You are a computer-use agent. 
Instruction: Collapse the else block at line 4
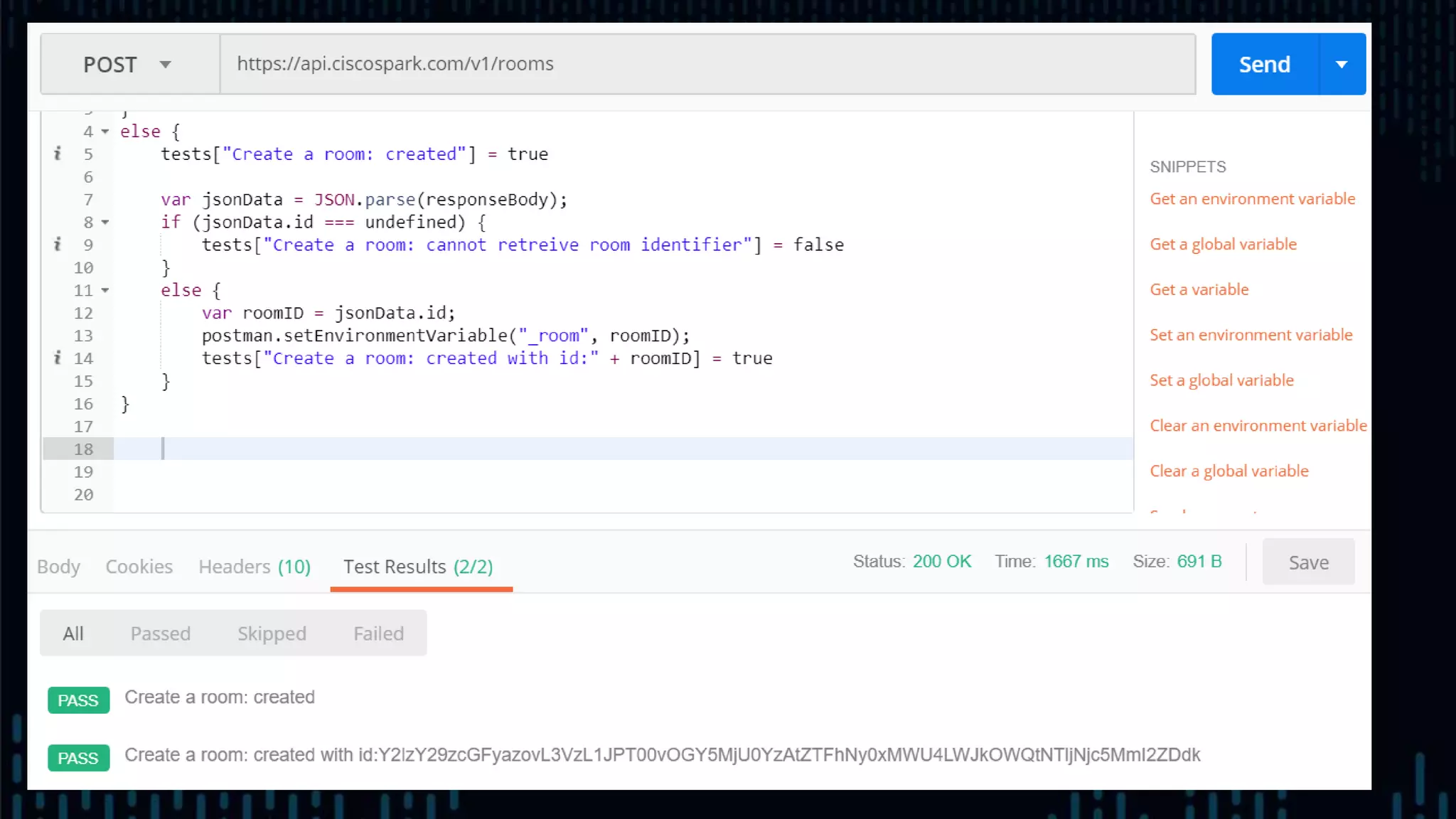[105, 132]
